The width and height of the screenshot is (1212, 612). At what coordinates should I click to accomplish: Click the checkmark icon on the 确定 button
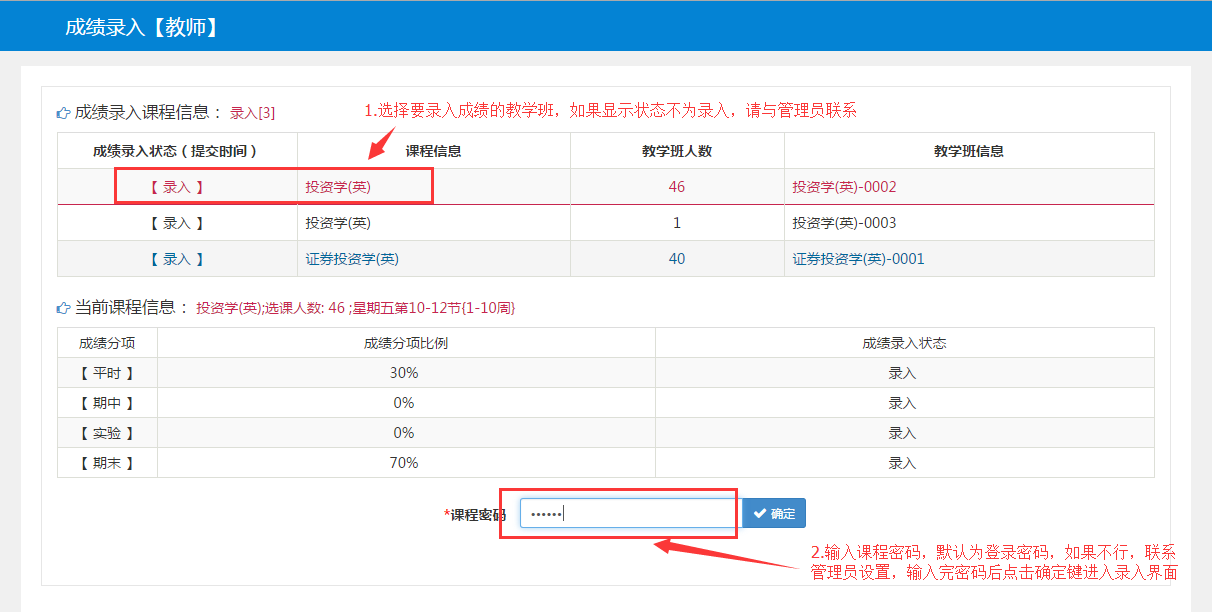point(759,514)
